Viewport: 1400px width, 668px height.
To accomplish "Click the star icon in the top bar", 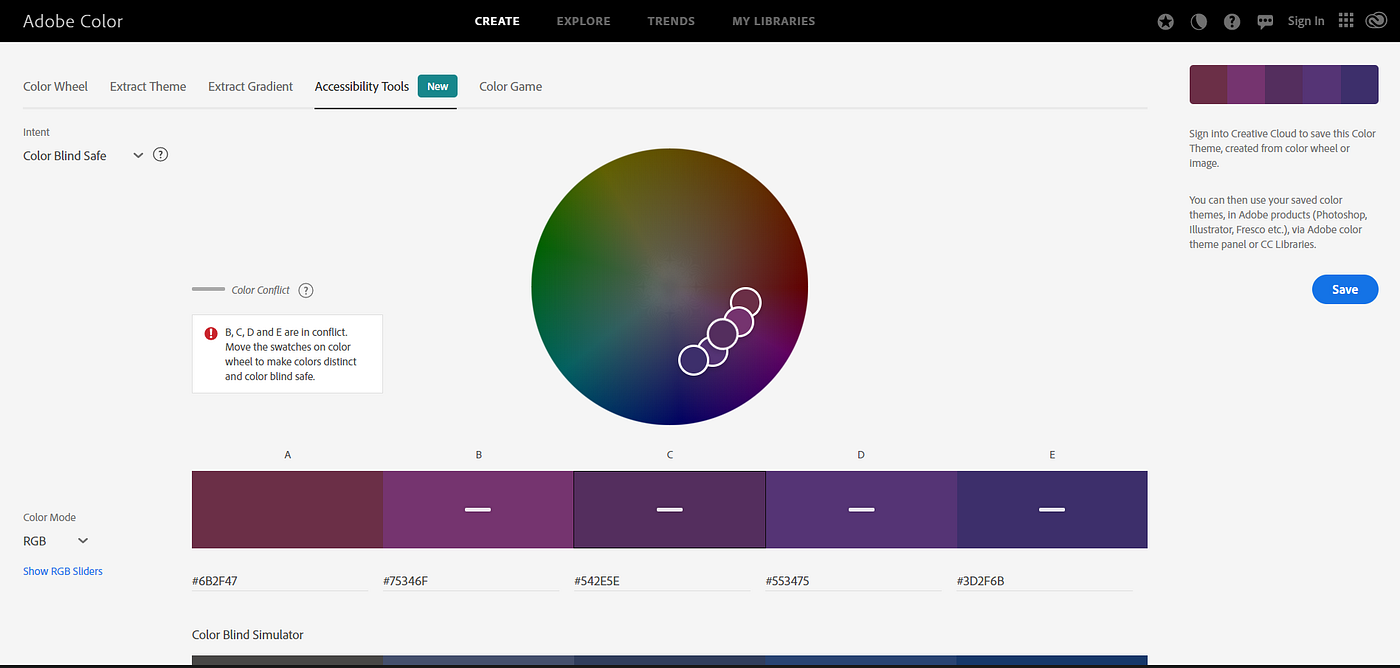I will (1165, 20).
